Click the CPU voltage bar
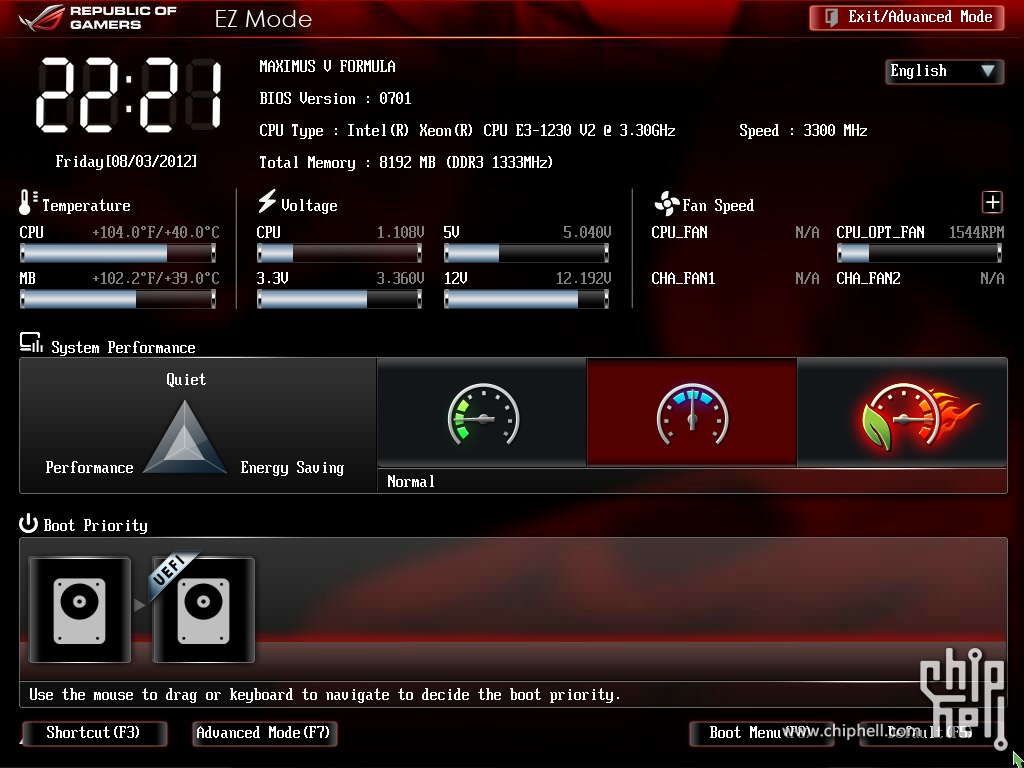This screenshot has height=768, width=1024. click(x=339, y=253)
